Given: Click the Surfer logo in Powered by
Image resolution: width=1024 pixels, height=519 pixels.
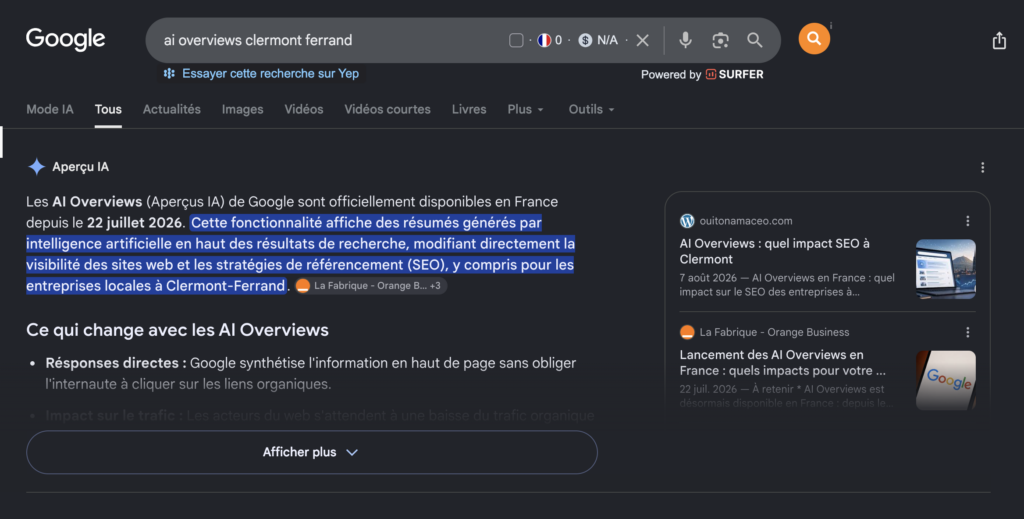Looking at the screenshot, I should pyautogui.click(x=734, y=74).
